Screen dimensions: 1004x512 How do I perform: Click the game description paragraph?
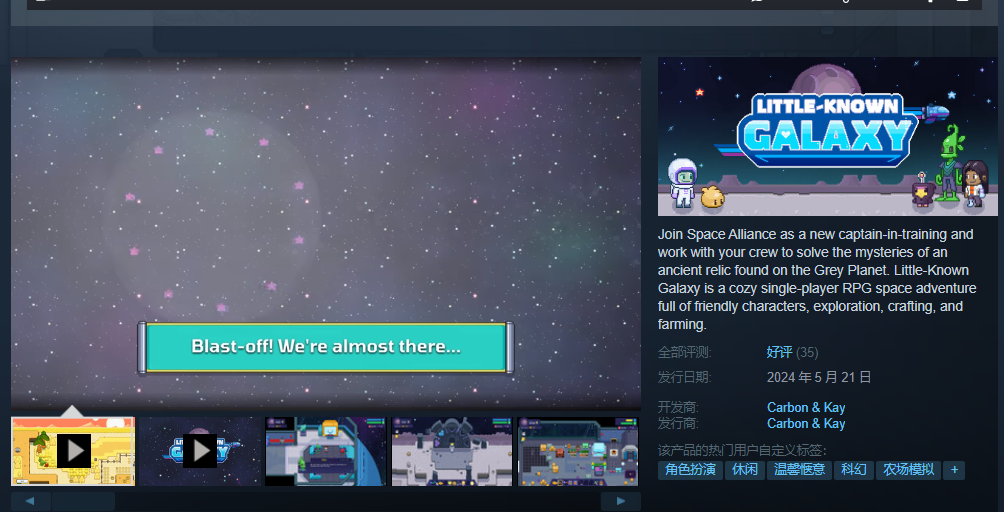[x=818, y=279]
